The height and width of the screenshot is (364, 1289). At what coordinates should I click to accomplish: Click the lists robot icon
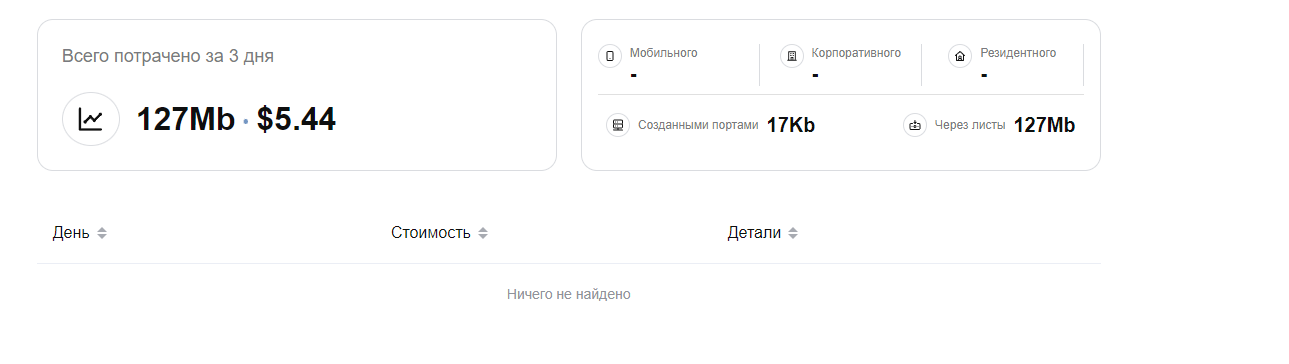pos(915,125)
